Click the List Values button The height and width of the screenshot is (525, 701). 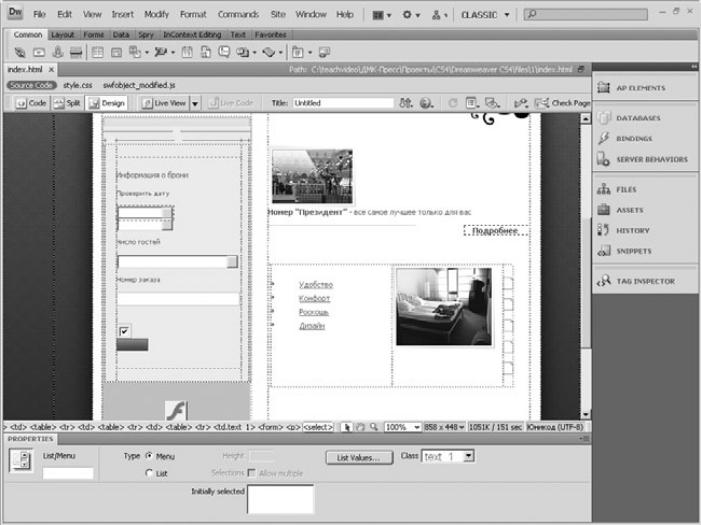(359, 457)
